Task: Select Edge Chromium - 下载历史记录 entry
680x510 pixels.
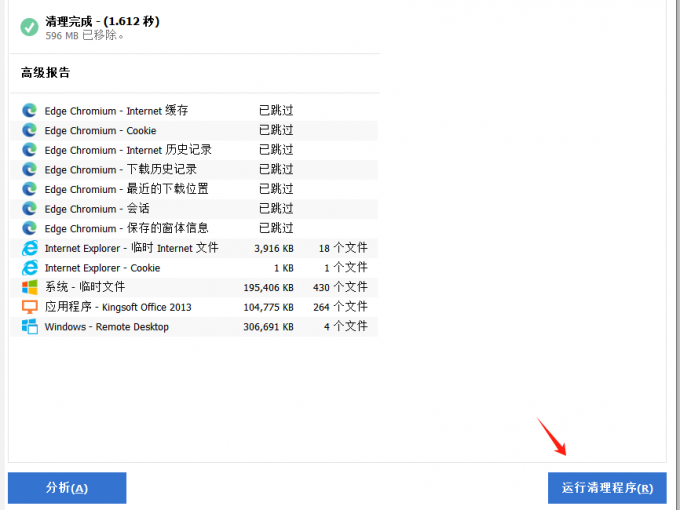Action: pyautogui.click(x=194, y=170)
